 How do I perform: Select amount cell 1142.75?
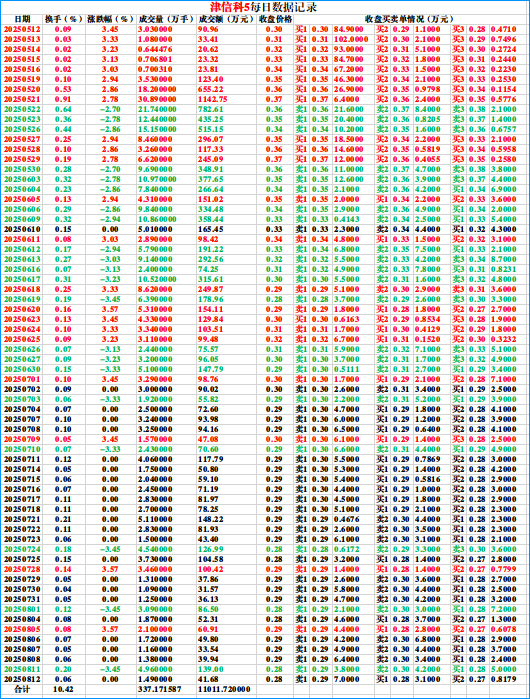213,99
